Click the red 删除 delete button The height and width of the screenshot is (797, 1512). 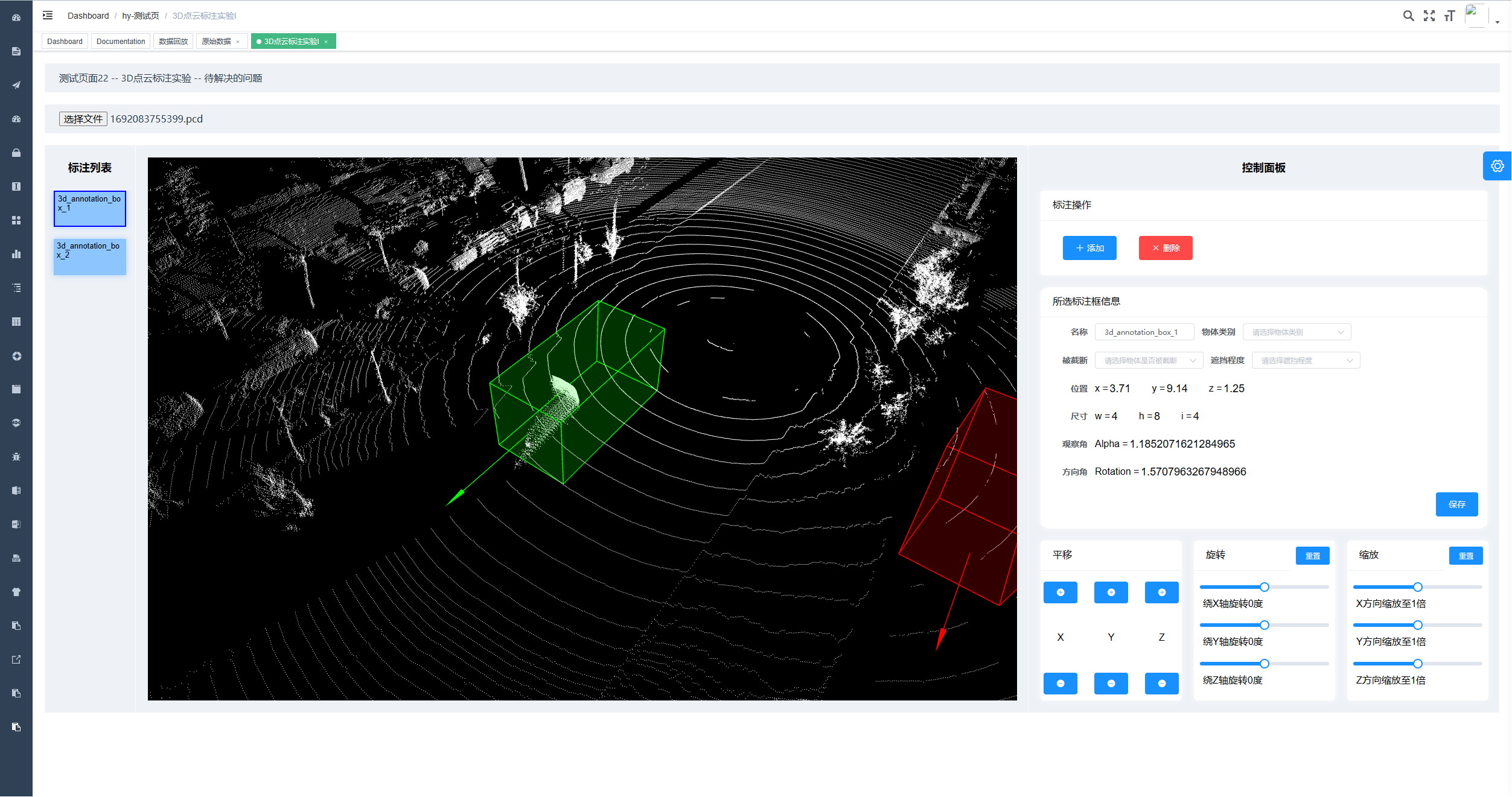pos(1166,248)
